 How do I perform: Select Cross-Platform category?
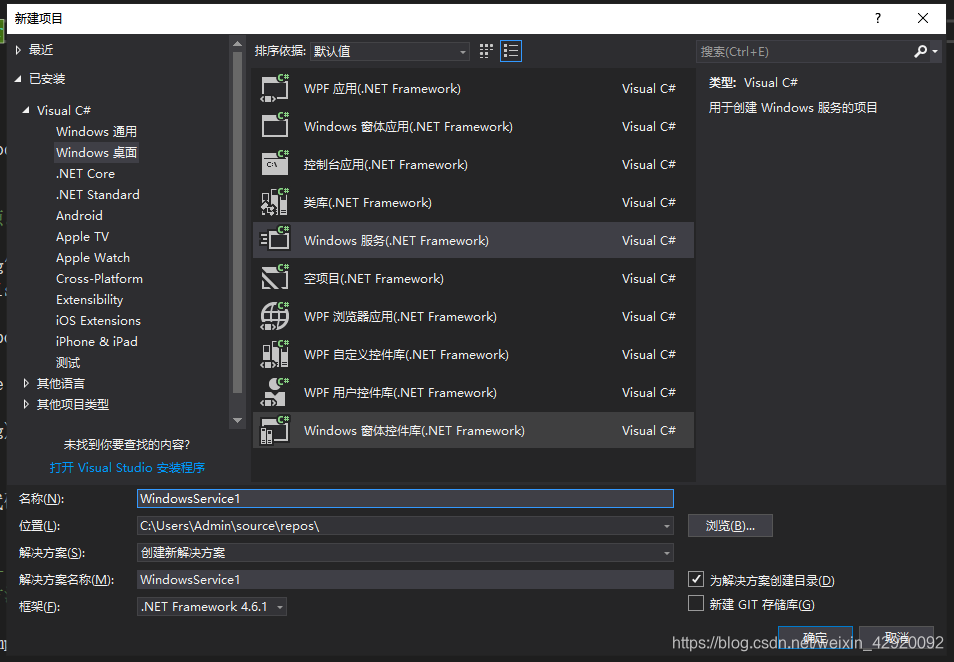(x=99, y=279)
